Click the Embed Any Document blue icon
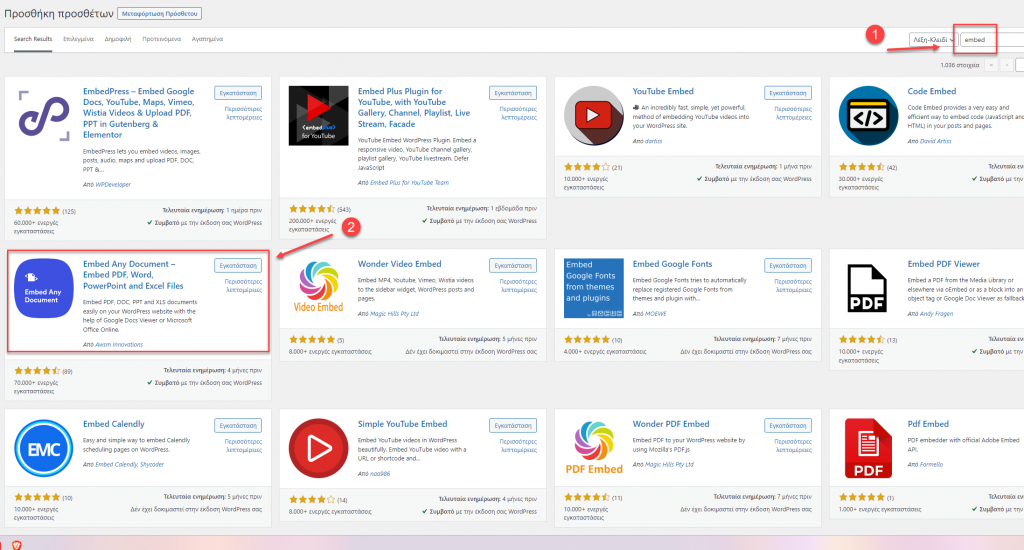Viewport: 1024px width, 550px height. coord(44,288)
